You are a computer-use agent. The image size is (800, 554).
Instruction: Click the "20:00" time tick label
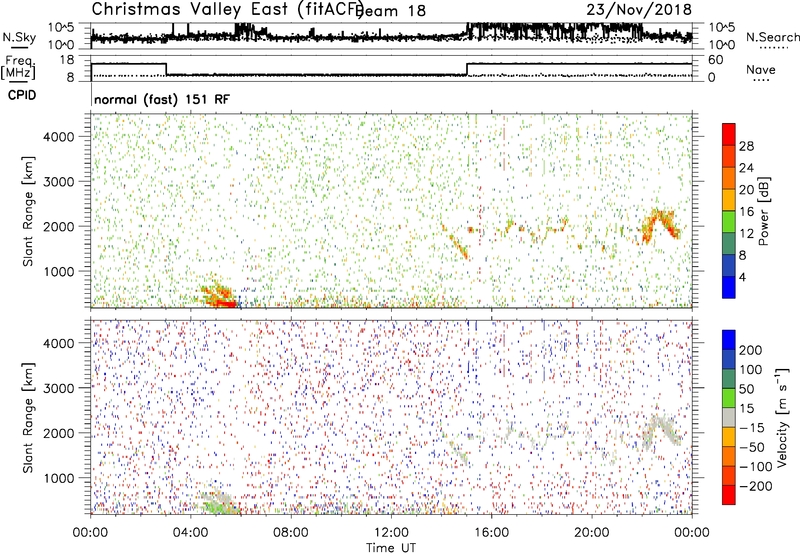pos(591,533)
